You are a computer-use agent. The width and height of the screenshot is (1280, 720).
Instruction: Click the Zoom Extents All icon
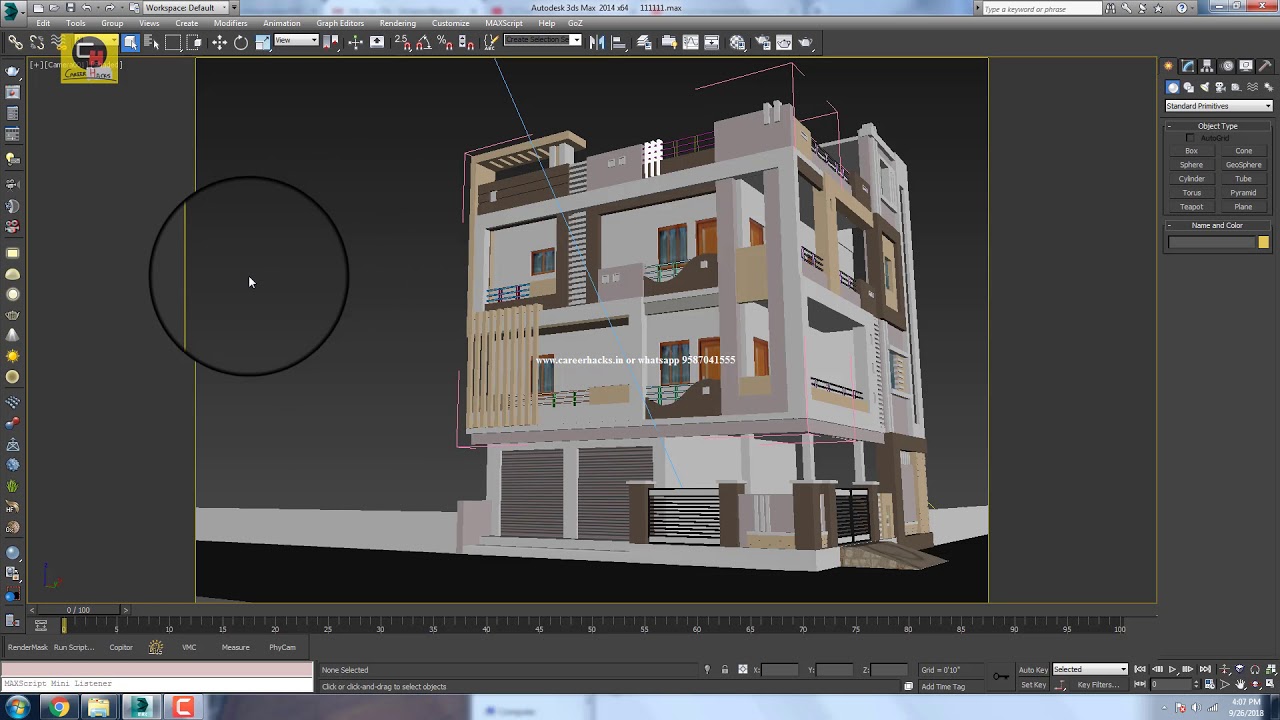1269,669
